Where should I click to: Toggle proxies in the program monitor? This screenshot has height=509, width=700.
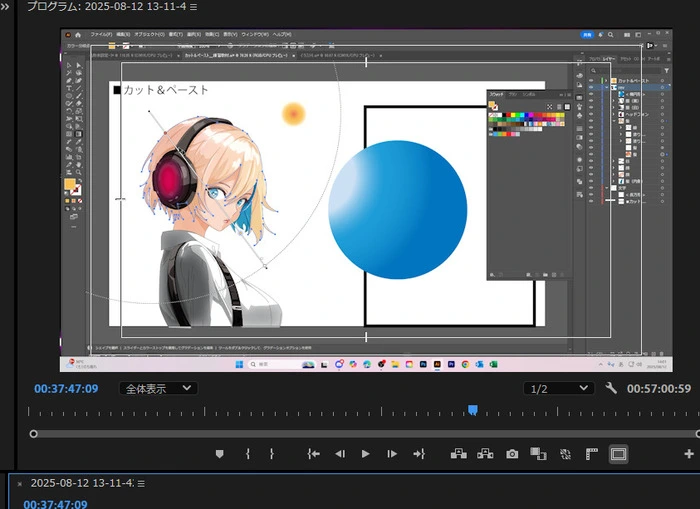(565, 454)
